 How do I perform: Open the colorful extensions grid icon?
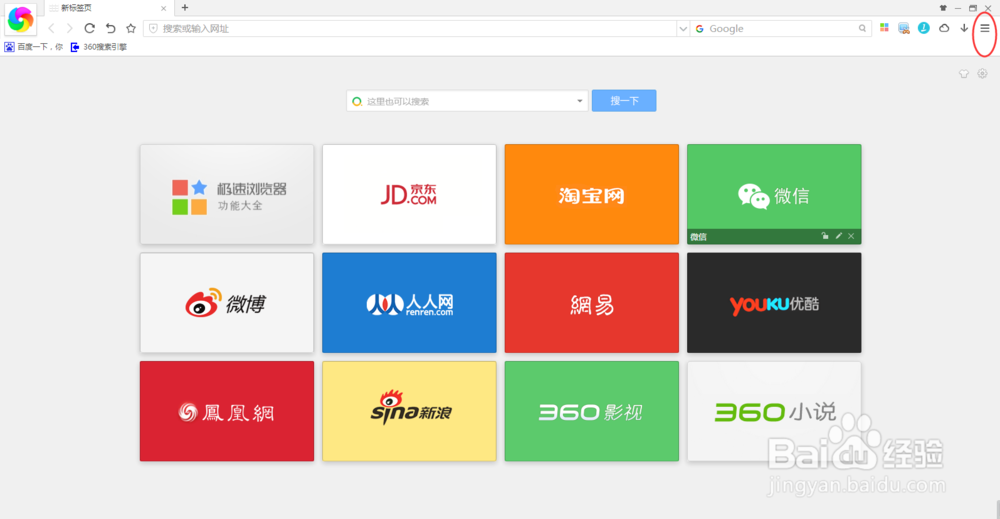884,28
